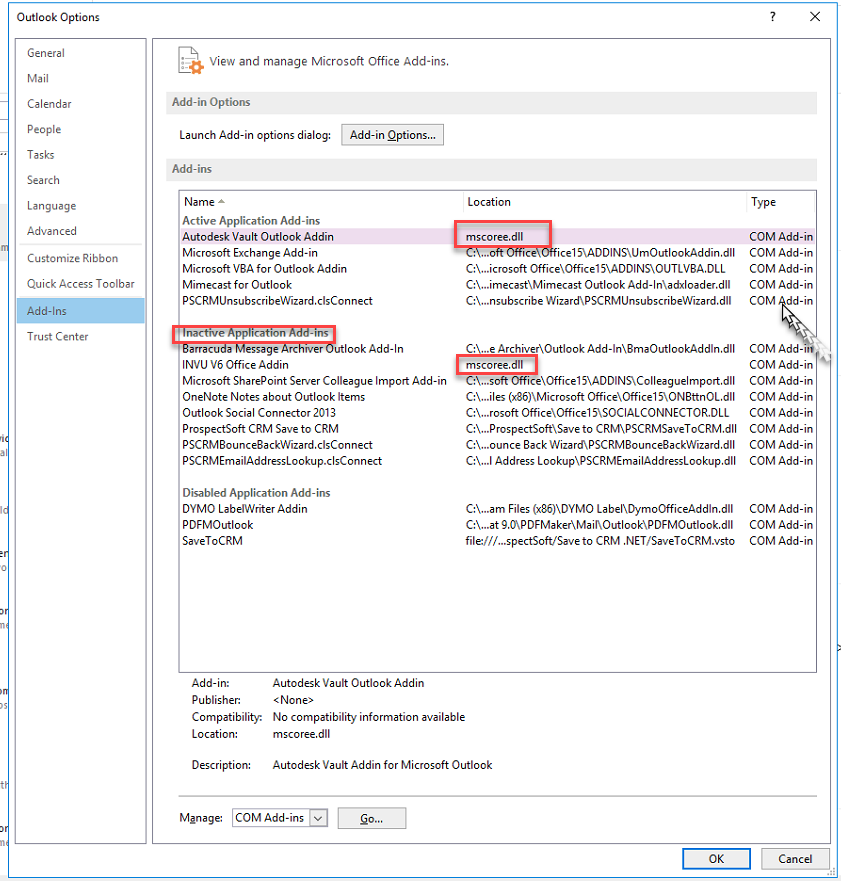Open the Customize Ribbon category

click(72, 258)
